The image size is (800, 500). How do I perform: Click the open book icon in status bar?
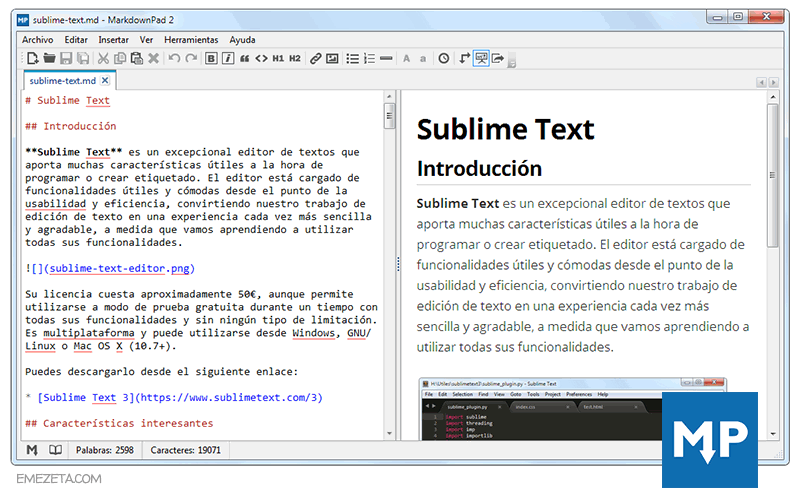pyautogui.click(x=55, y=450)
